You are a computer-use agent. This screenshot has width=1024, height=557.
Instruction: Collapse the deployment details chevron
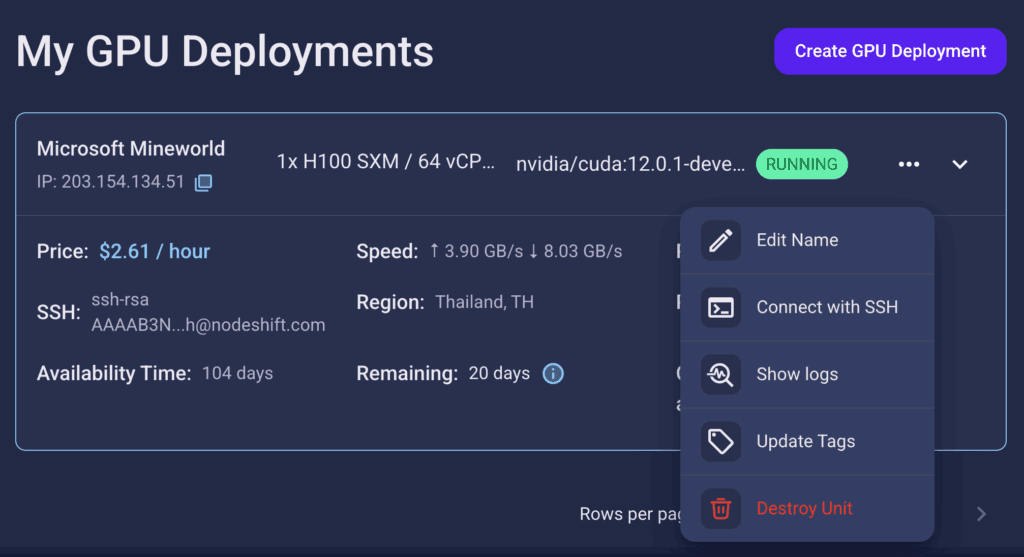pos(959,164)
